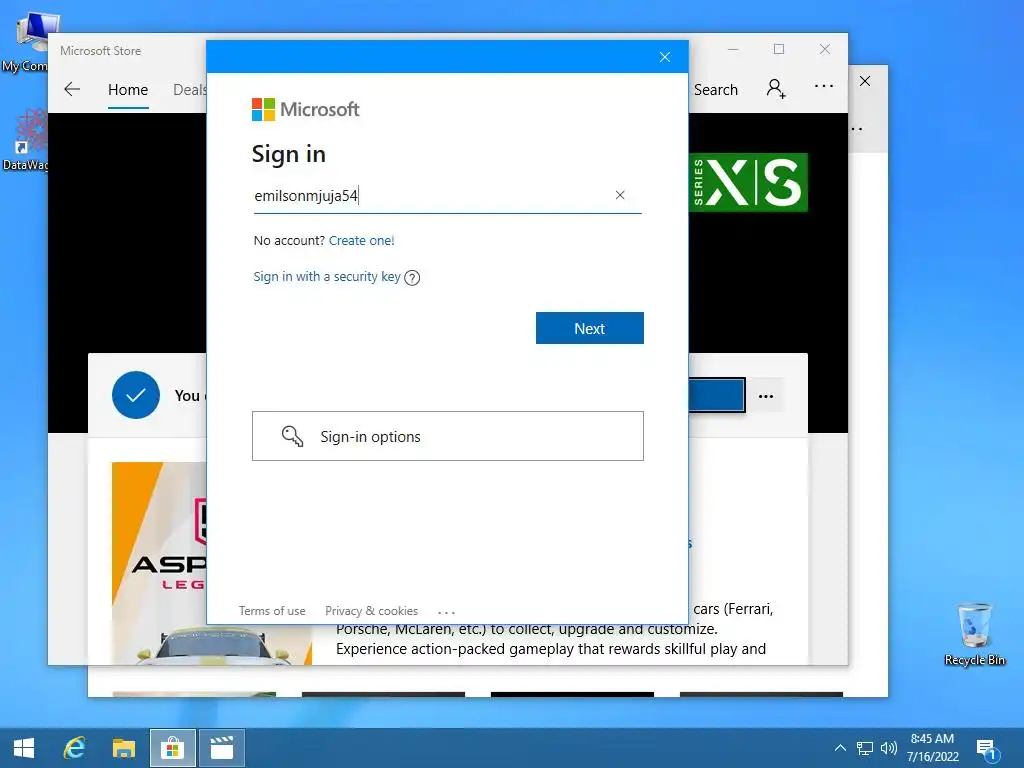Open the security key help question mark
The width and height of the screenshot is (1024, 768).
pyautogui.click(x=412, y=278)
